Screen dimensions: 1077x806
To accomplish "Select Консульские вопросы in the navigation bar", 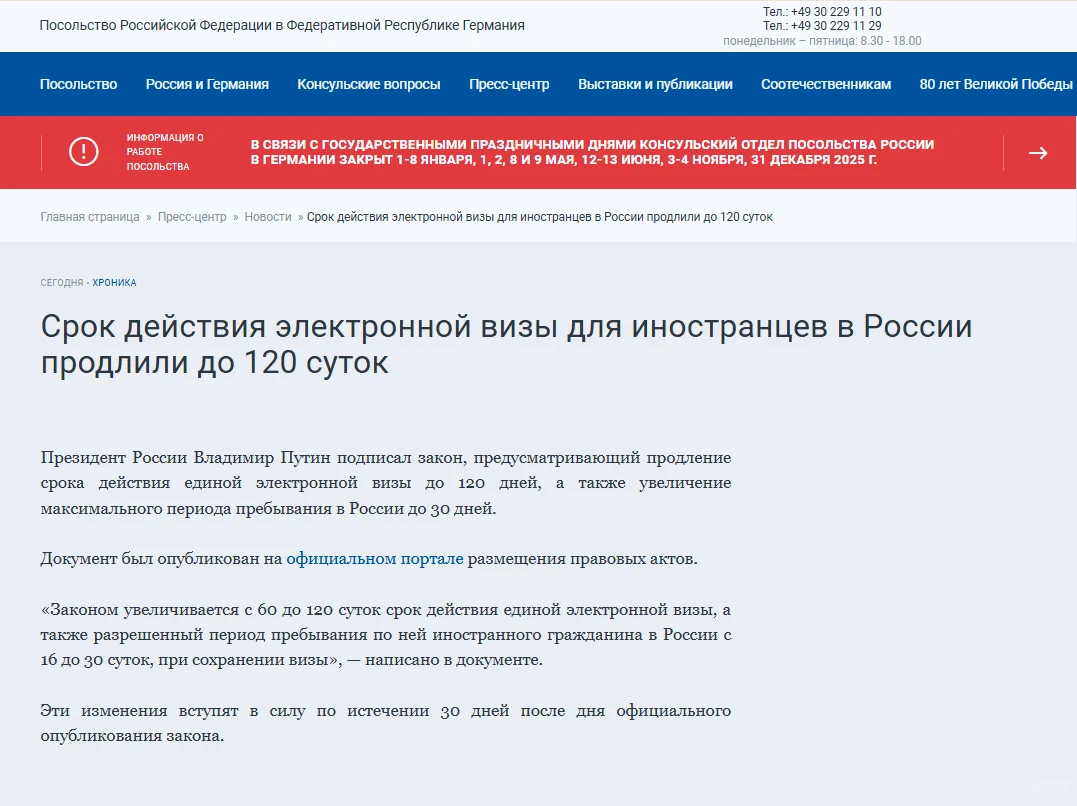I will 369,84.
